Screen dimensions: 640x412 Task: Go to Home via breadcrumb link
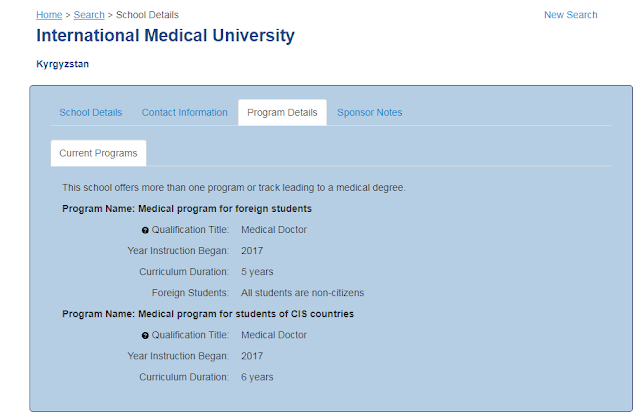[x=48, y=15]
